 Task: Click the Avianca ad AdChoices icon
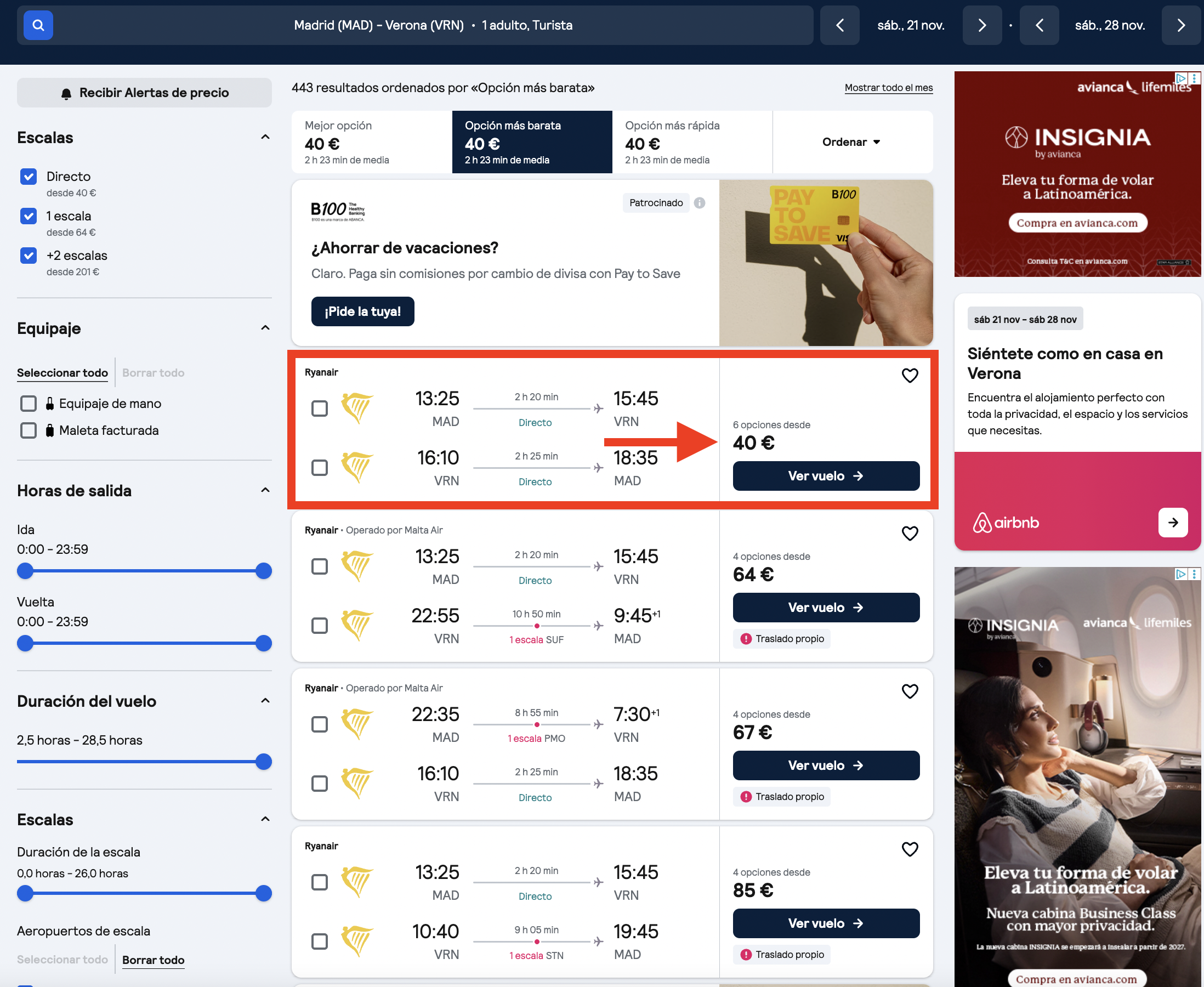pos(1180,78)
